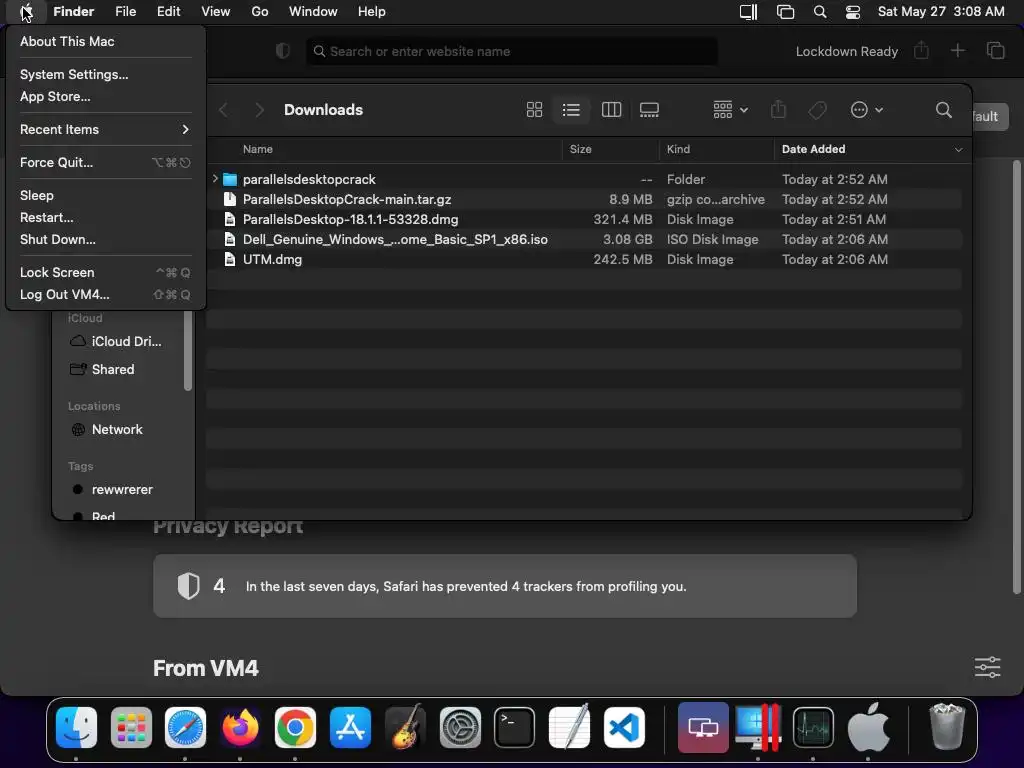Open Parallels Desktop from the Dock
This screenshot has height=768, width=1024.
coord(758,728)
